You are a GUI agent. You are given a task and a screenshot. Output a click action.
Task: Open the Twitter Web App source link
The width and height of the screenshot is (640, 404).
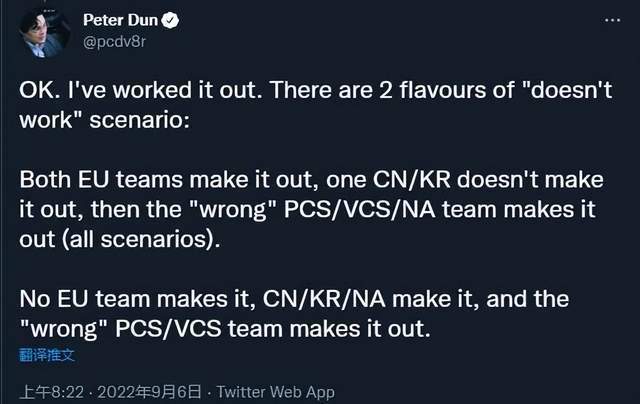pos(276,392)
